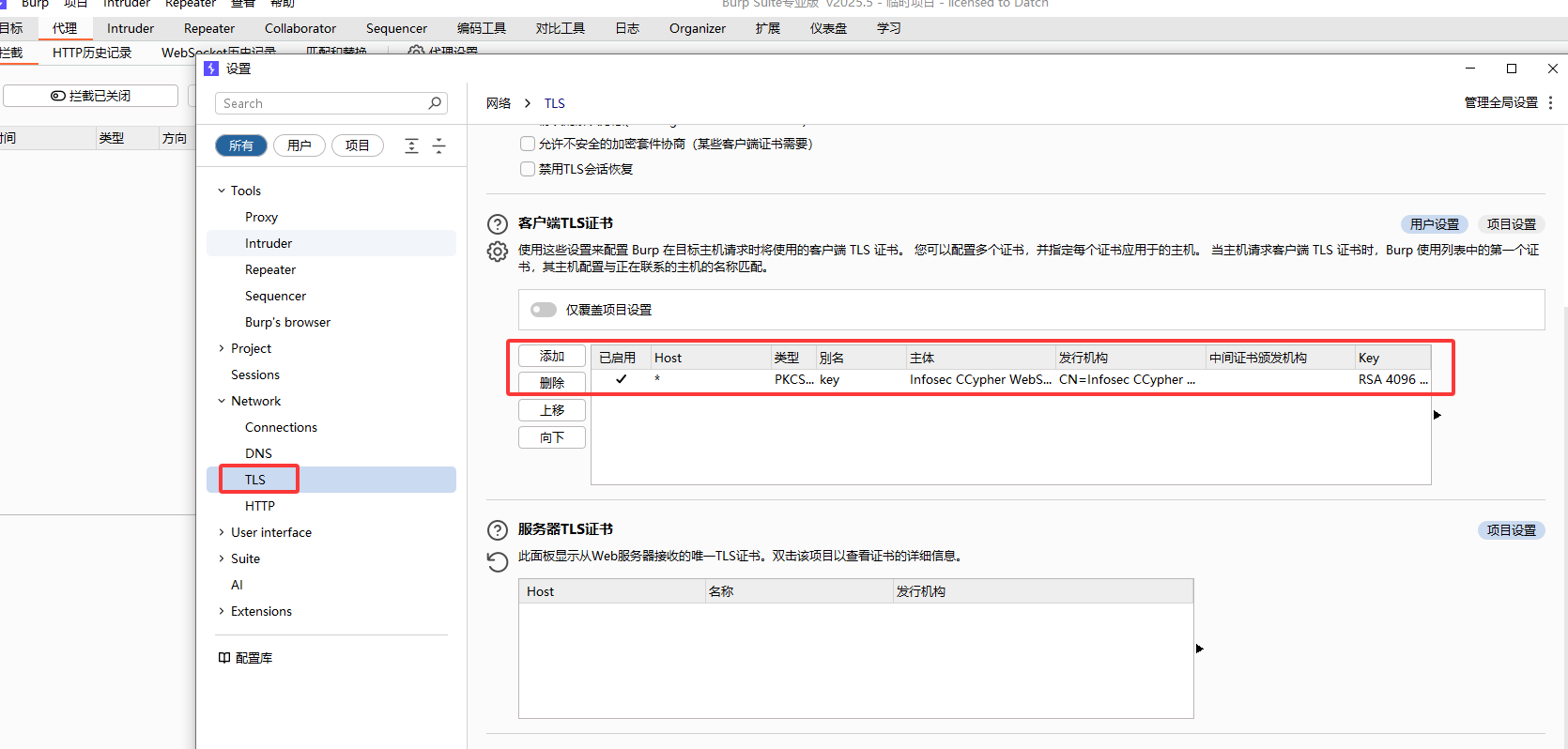Viewport: 1568px width, 749px height.
Task: Collapse all settings tree sections icon
Action: point(438,145)
